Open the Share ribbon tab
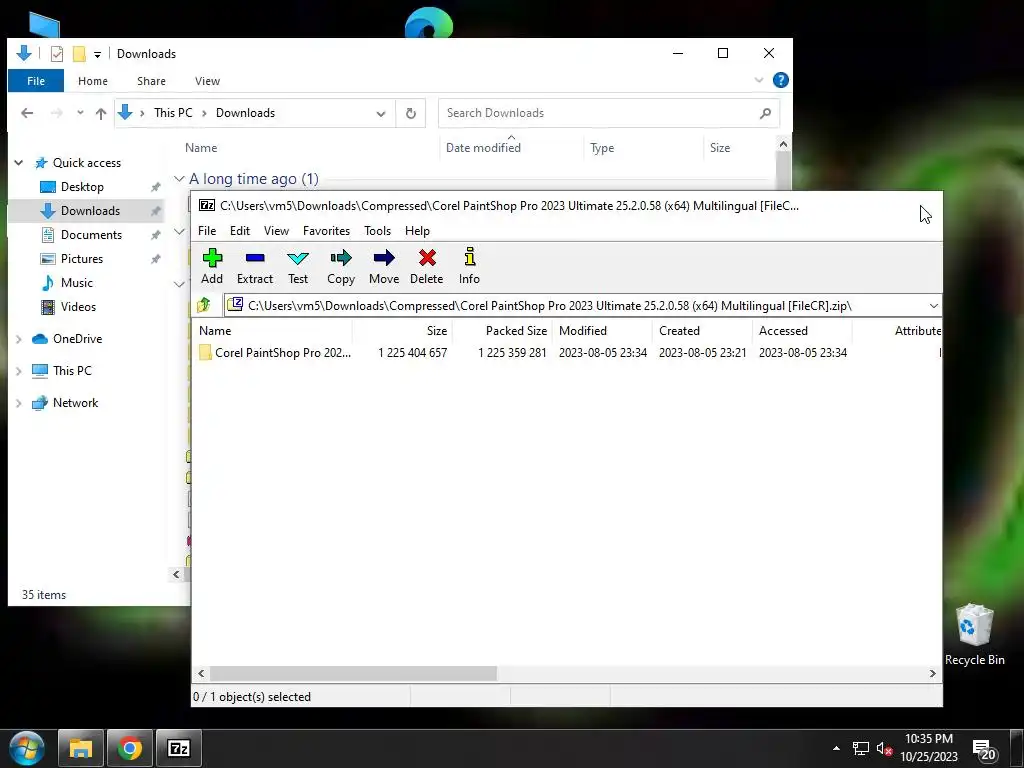 coord(151,81)
